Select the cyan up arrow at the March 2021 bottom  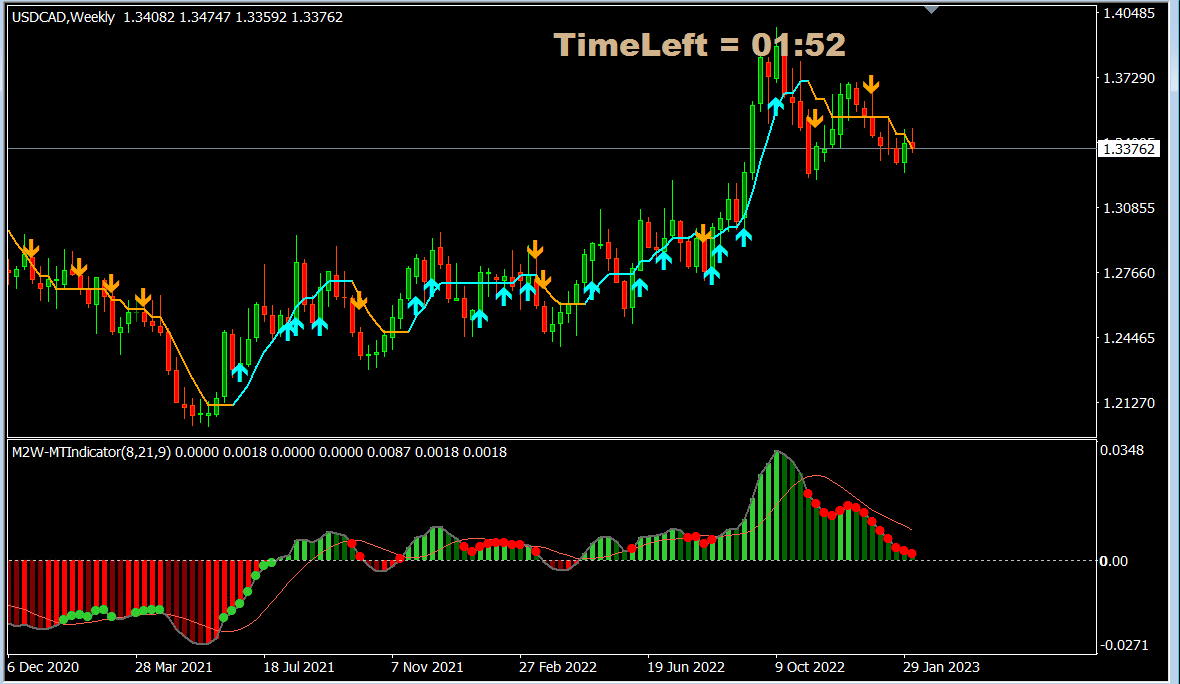[239, 372]
